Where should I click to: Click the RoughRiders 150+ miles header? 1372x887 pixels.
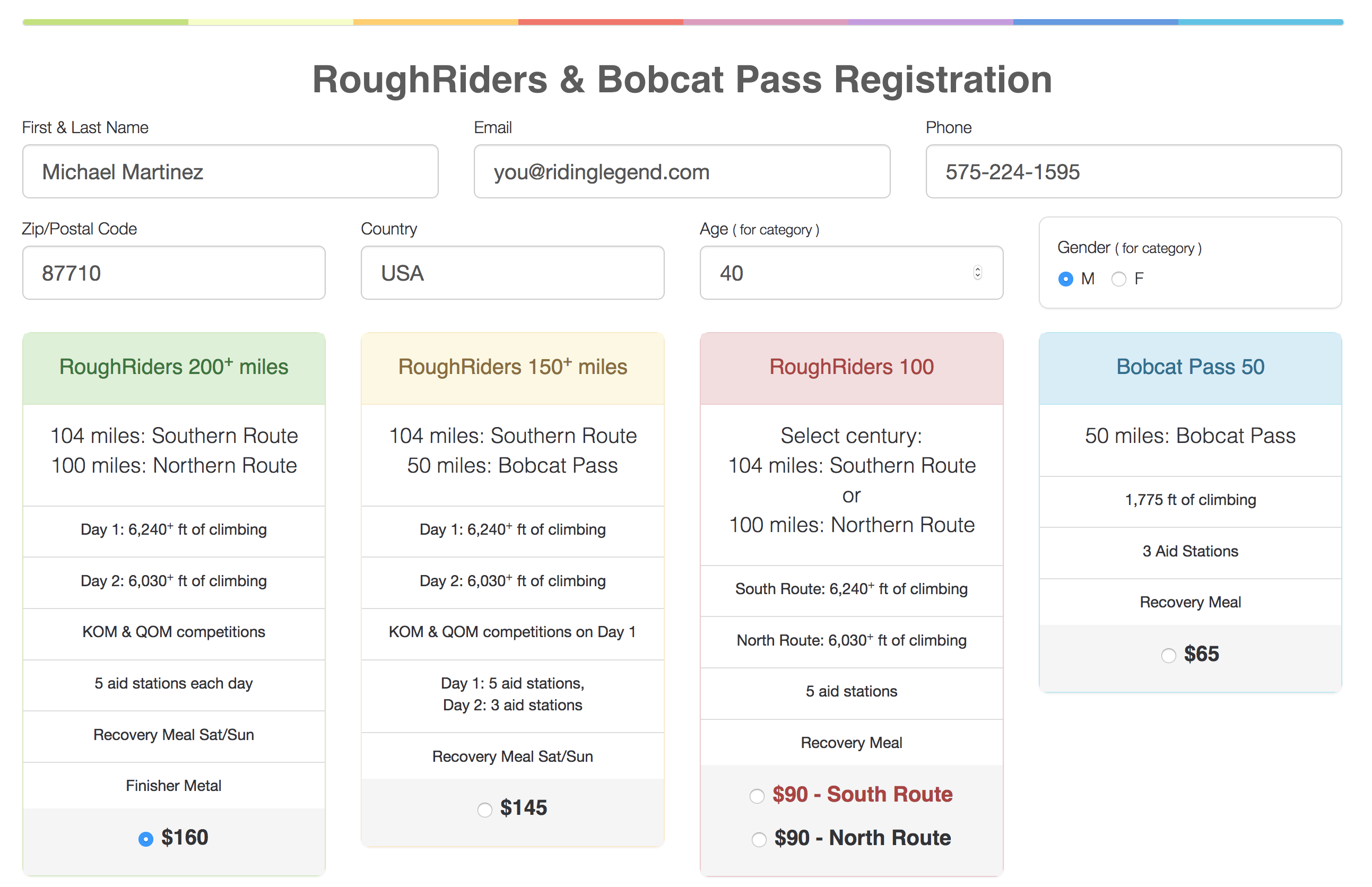click(512, 368)
